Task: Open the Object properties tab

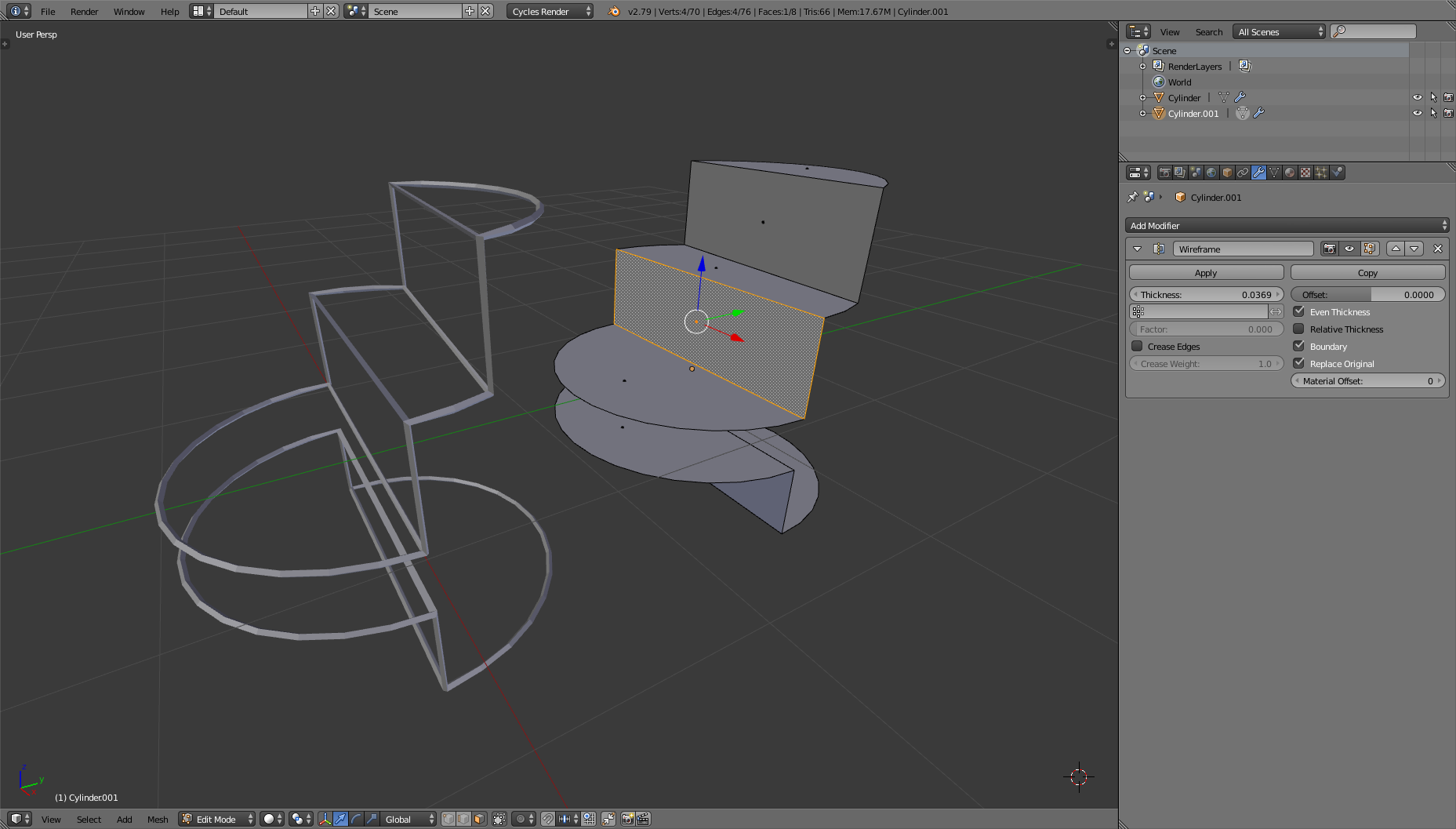Action: 1227,173
